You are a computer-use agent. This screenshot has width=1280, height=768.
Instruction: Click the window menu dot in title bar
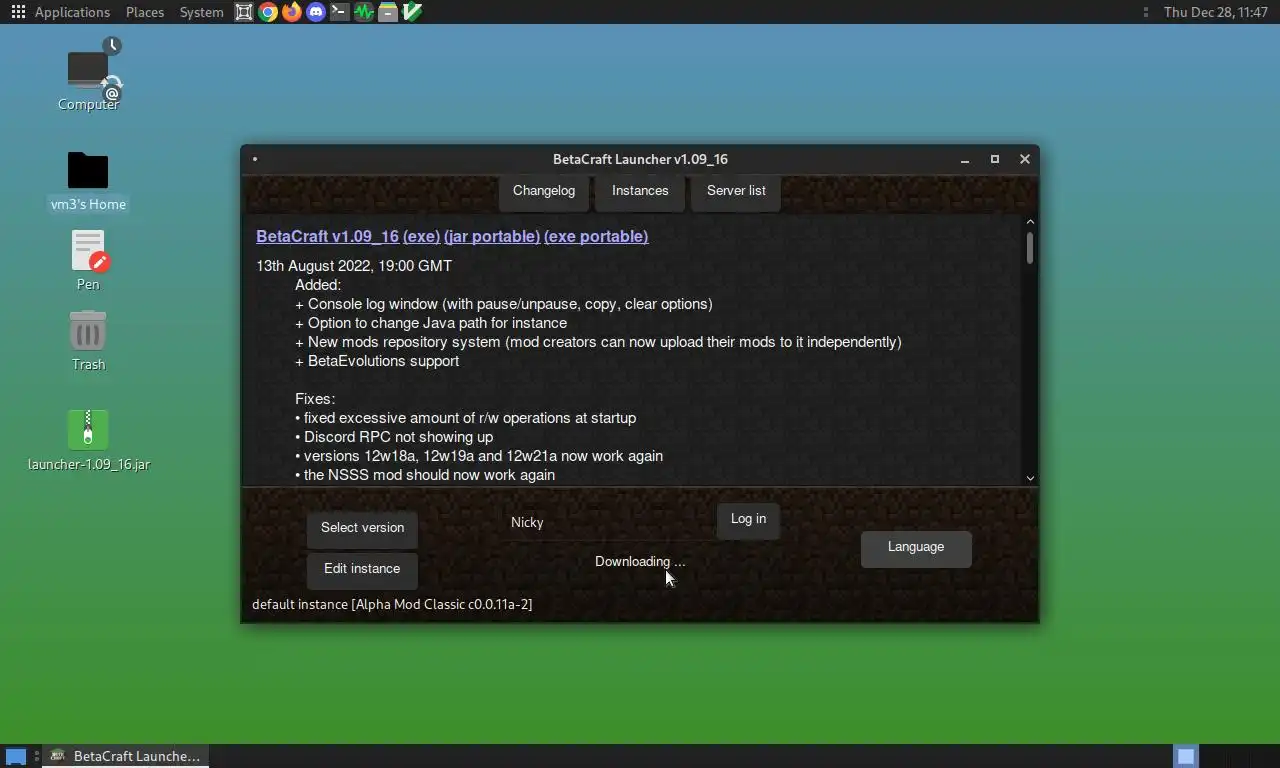click(255, 159)
